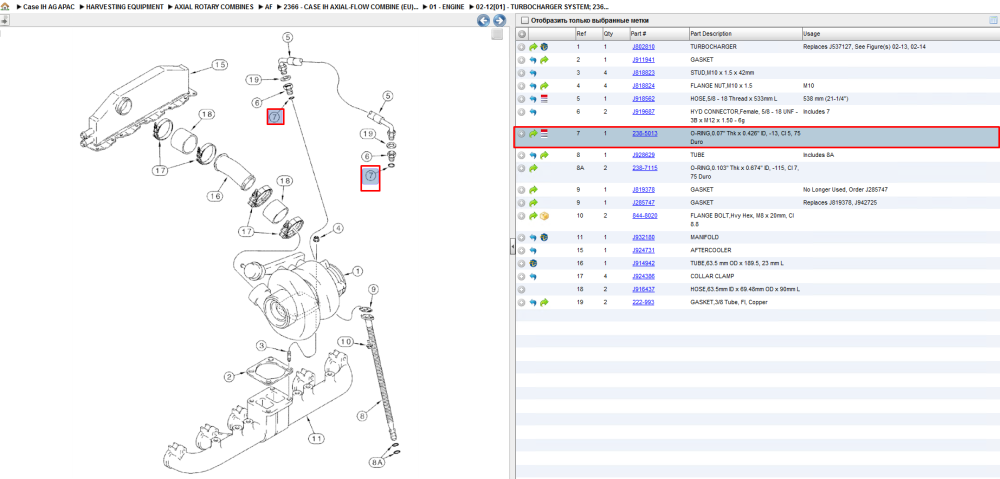Click blue arrow icon in COLLAR CLAMP row

pyautogui.click(x=533, y=276)
